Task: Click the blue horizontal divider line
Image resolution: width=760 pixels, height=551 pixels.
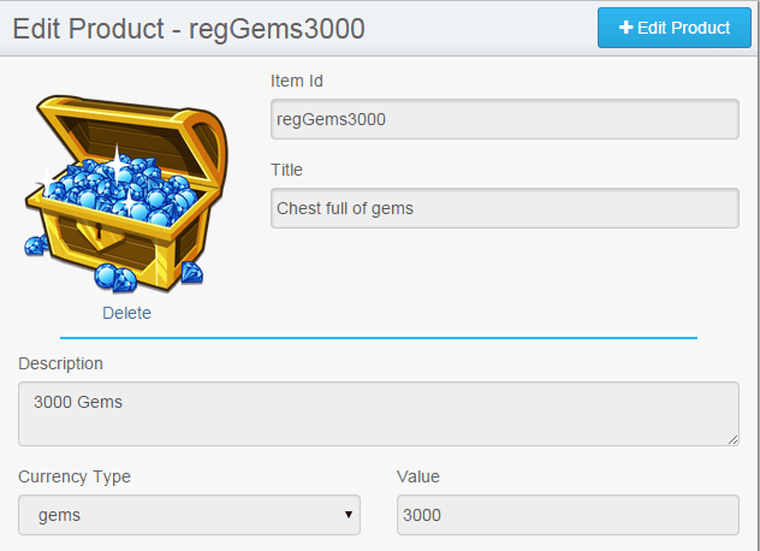Action: tap(379, 338)
